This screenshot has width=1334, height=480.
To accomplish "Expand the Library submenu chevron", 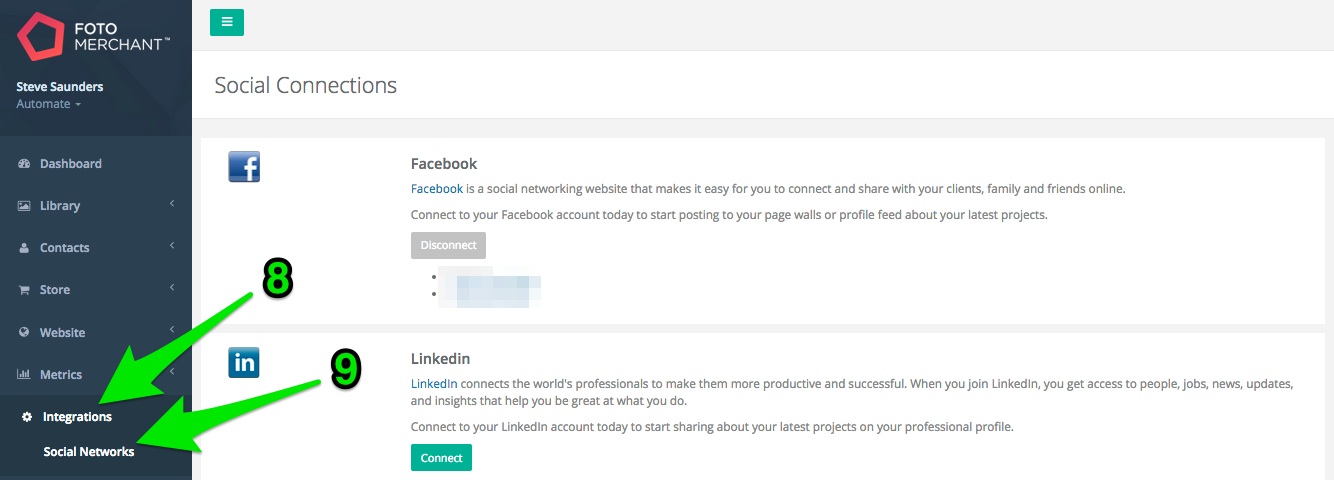I will (172, 204).
